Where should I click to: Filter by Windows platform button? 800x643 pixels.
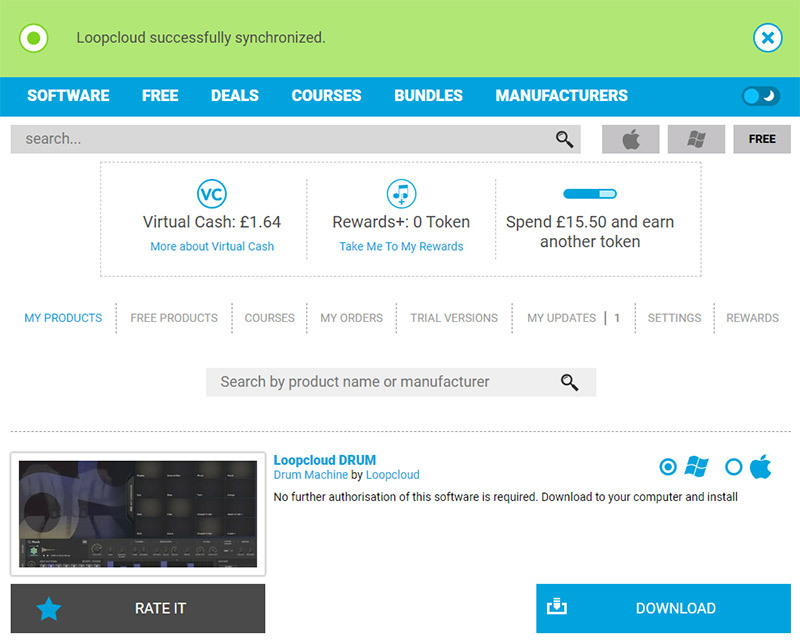(696, 139)
